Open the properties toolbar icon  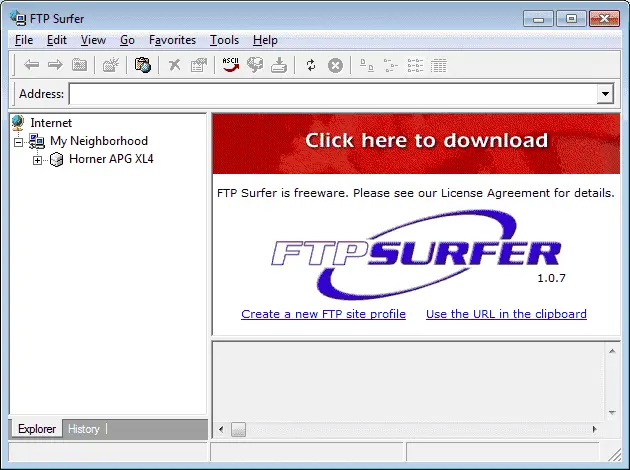click(x=198, y=65)
